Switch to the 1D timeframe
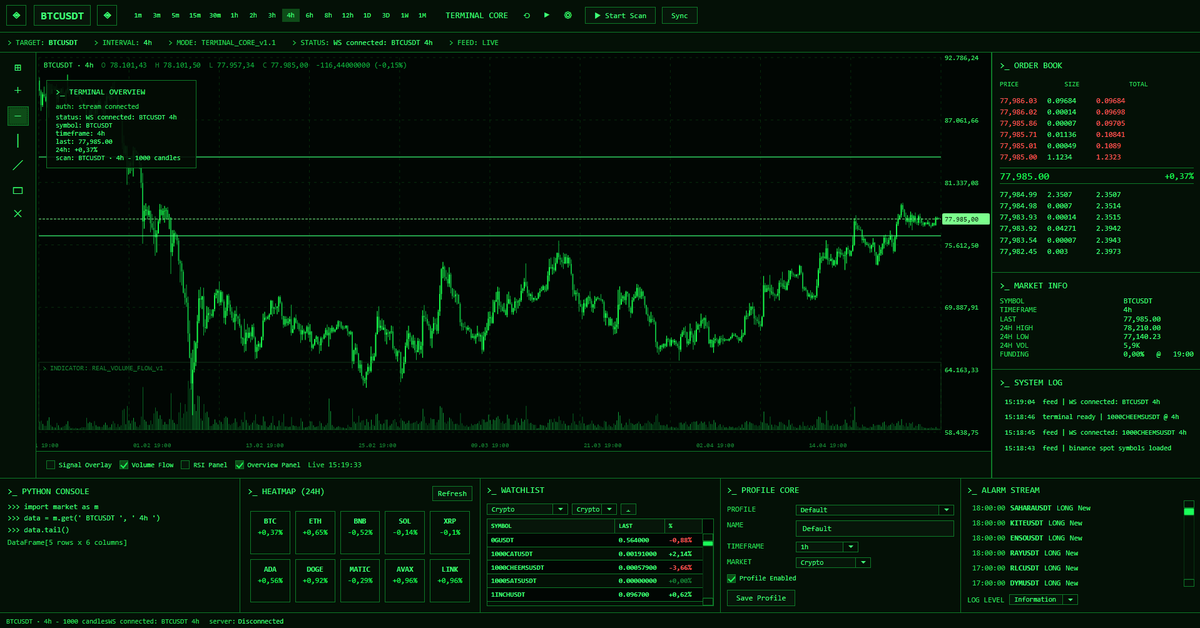This screenshot has width=1200, height=628. 367,16
